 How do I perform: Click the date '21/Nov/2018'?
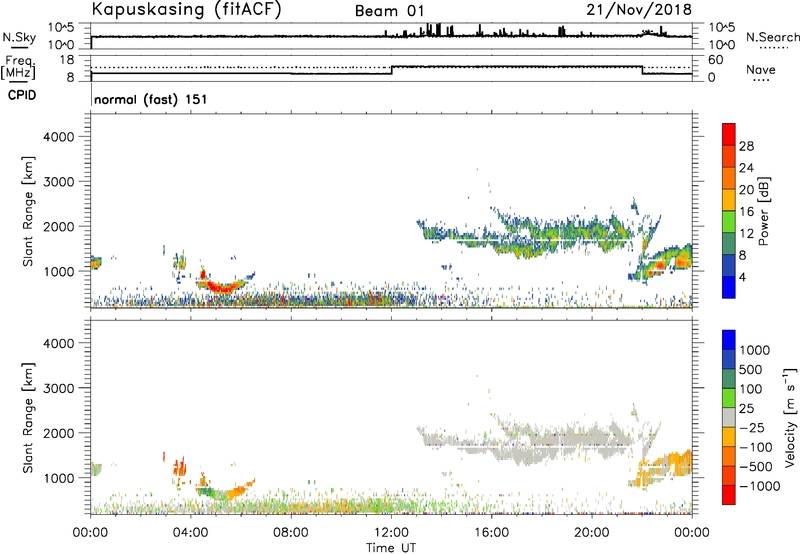[639, 10]
